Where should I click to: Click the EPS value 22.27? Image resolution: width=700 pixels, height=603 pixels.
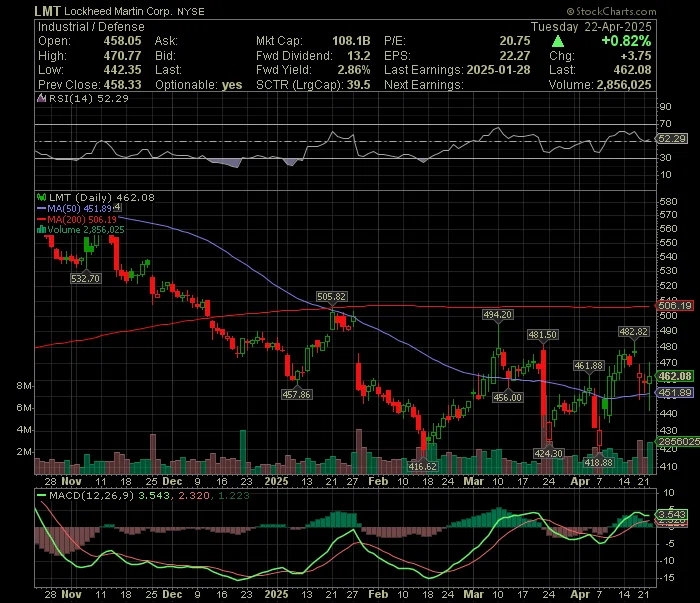(515, 56)
